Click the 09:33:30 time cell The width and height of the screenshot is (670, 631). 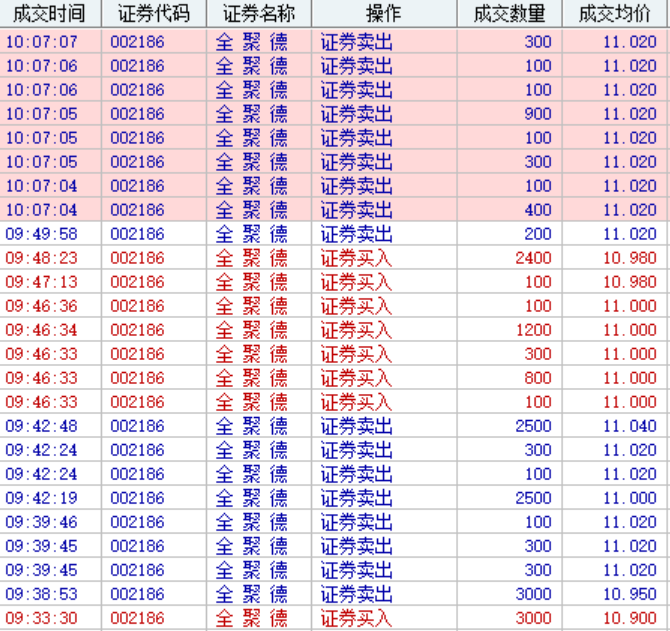(x=41, y=618)
